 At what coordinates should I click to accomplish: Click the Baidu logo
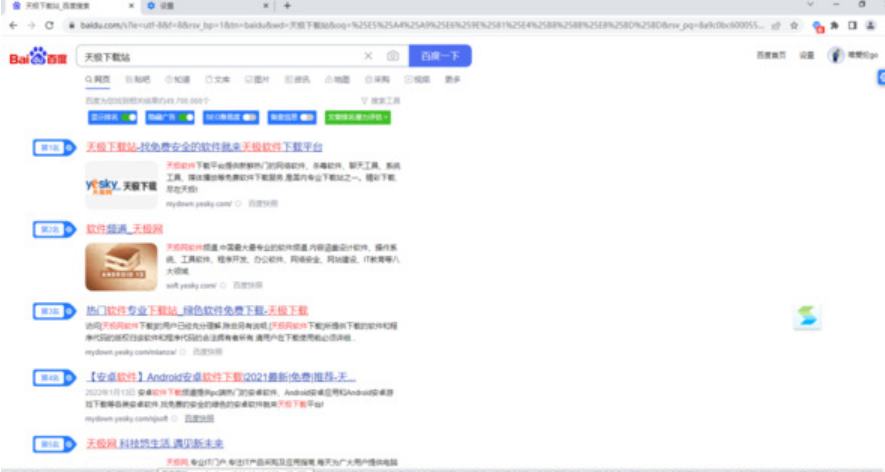click(38, 56)
